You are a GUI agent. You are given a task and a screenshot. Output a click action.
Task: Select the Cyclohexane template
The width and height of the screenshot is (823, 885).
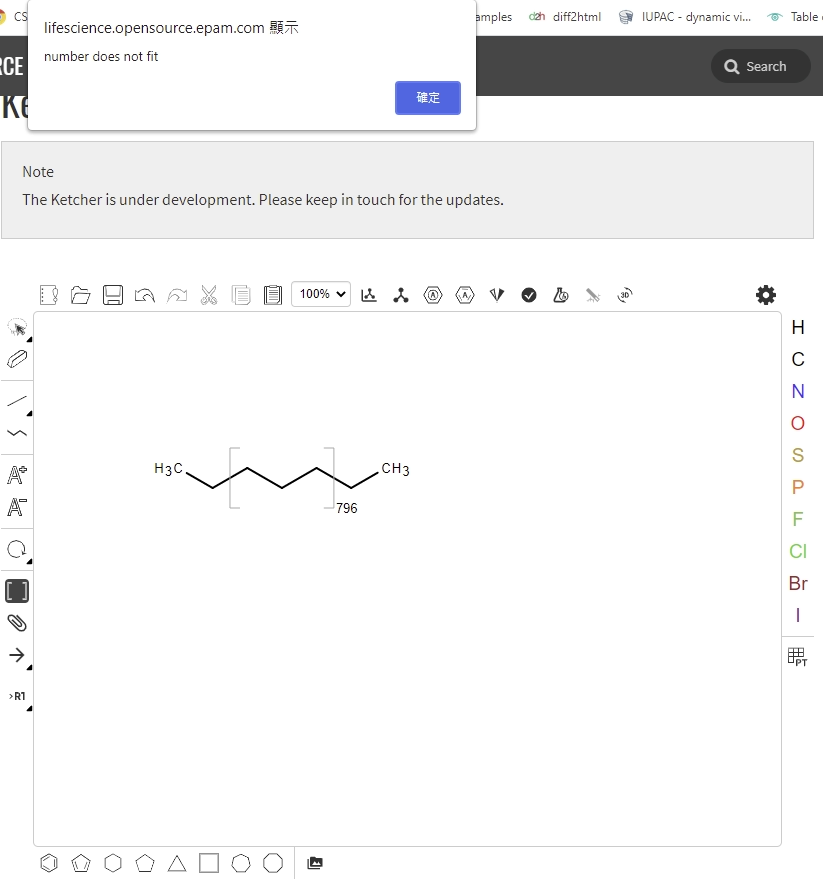[x=113, y=863]
